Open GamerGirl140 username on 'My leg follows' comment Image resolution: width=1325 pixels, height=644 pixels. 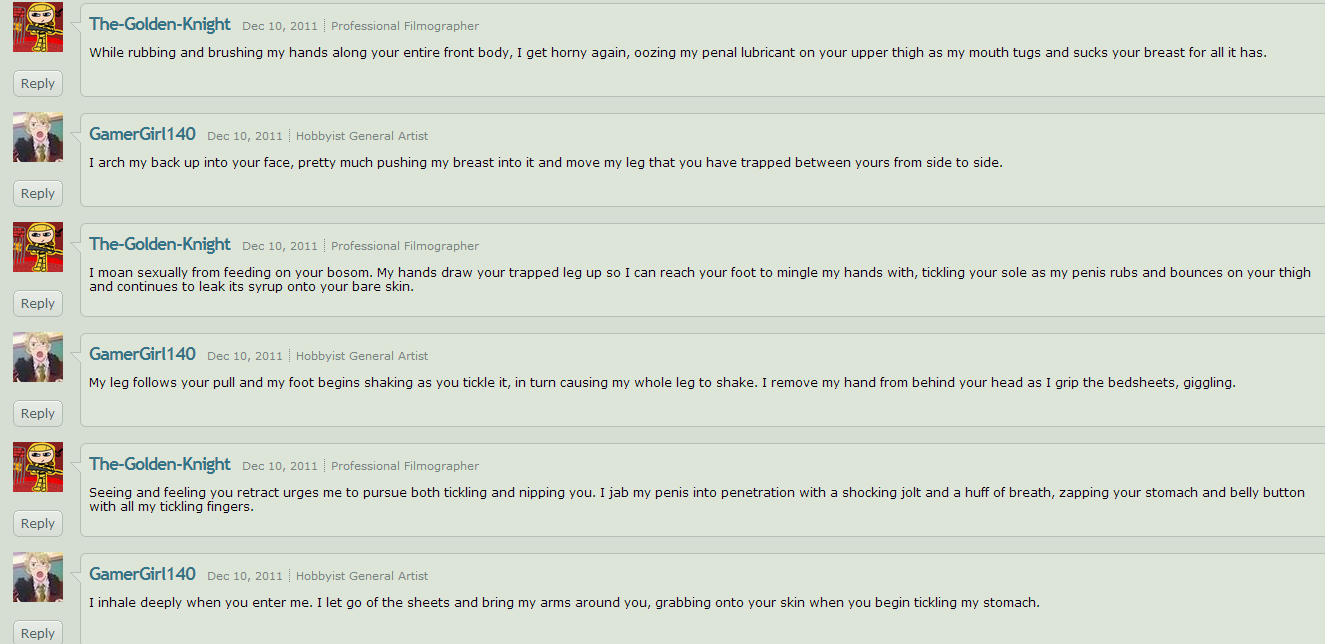point(142,354)
